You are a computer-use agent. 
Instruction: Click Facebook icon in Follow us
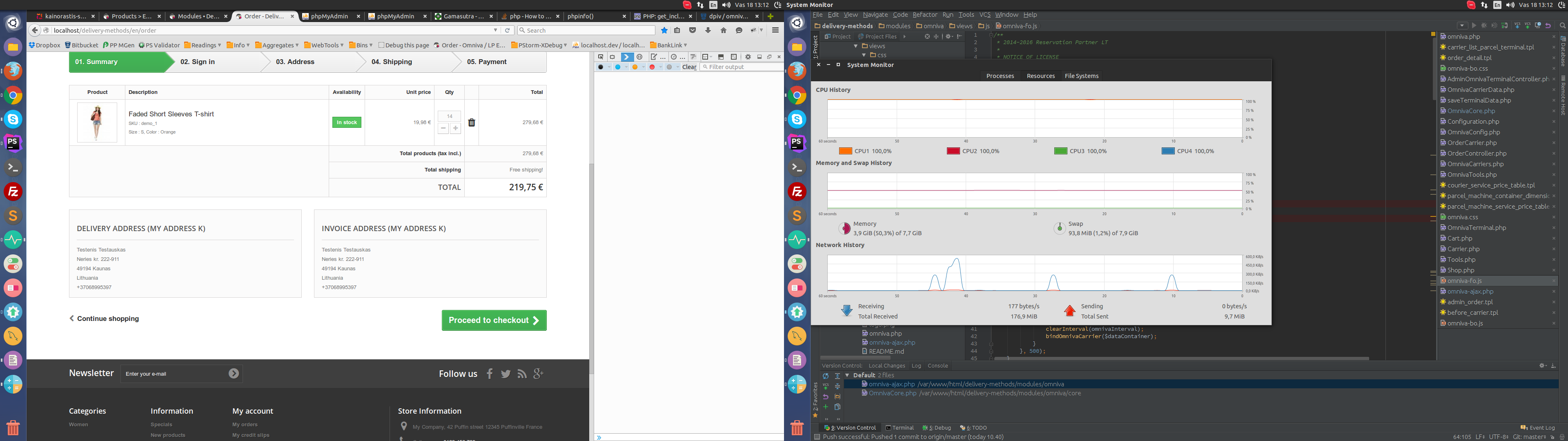[490, 373]
